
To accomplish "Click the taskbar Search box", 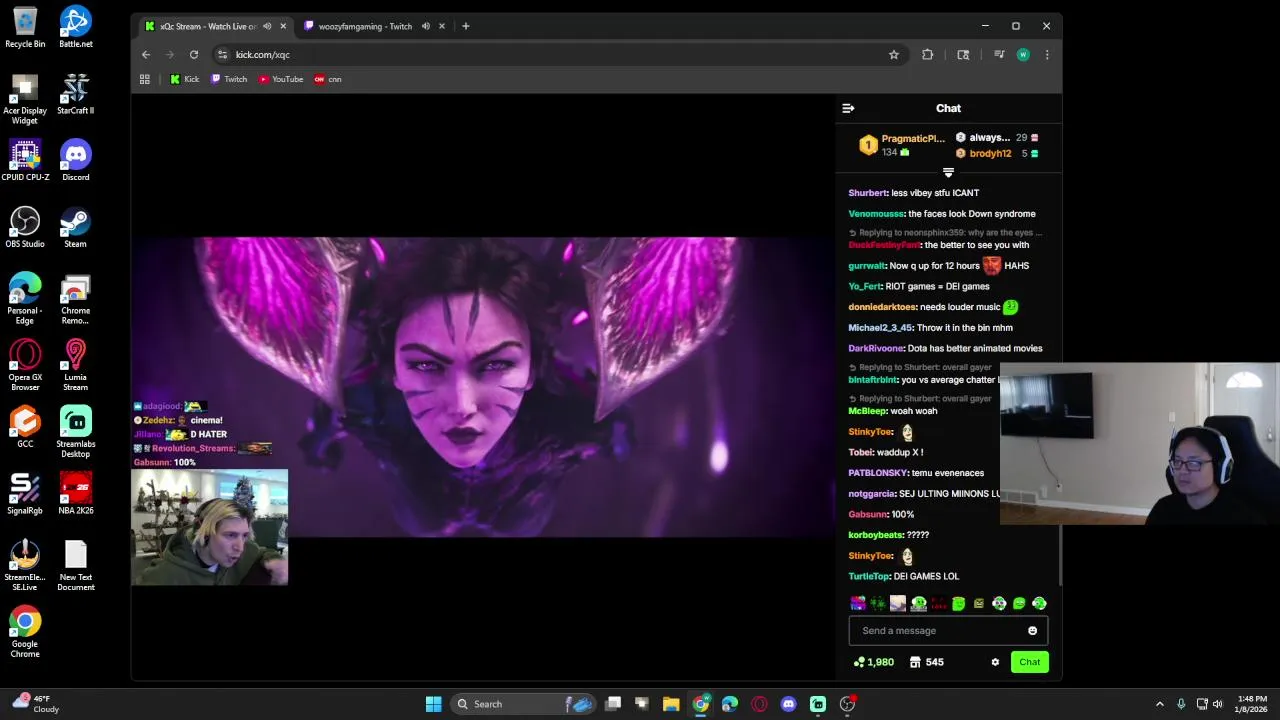I will point(524,704).
